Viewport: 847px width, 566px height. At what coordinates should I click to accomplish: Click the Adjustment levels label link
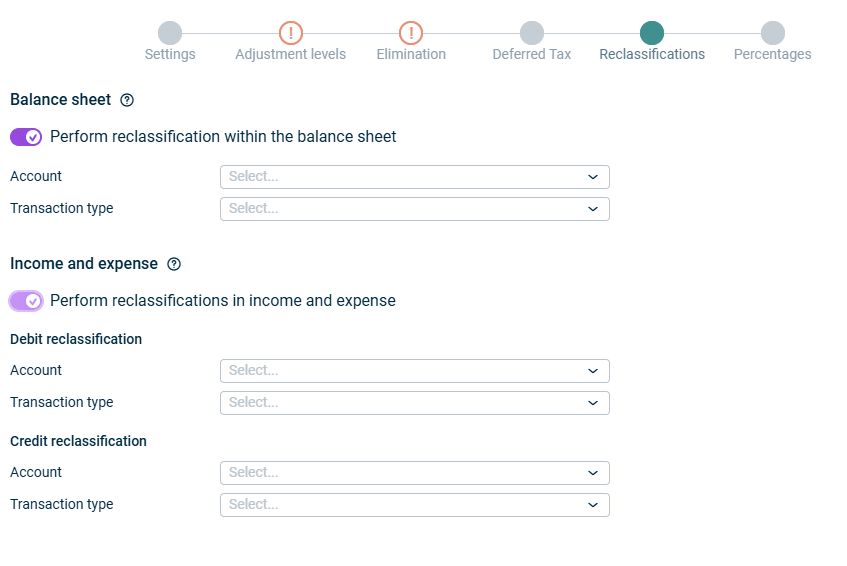pyautogui.click(x=290, y=54)
